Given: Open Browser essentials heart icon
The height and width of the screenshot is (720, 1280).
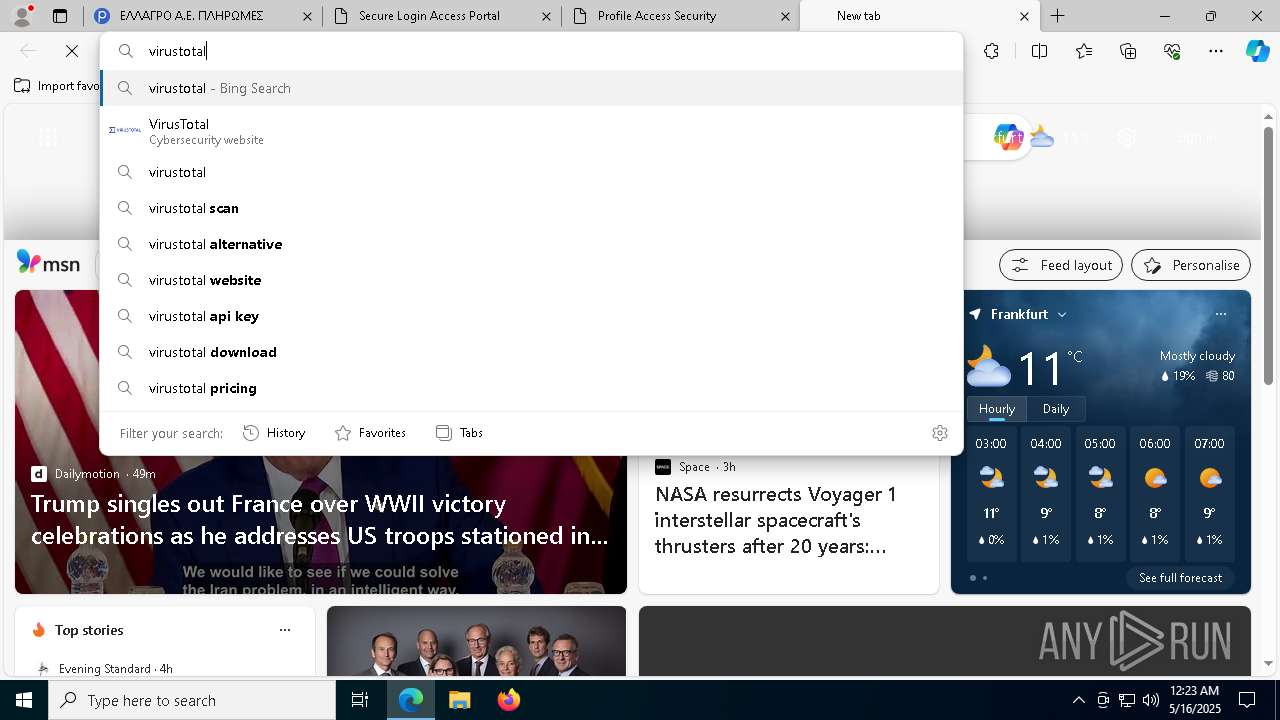Looking at the screenshot, I should [x=1172, y=51].
